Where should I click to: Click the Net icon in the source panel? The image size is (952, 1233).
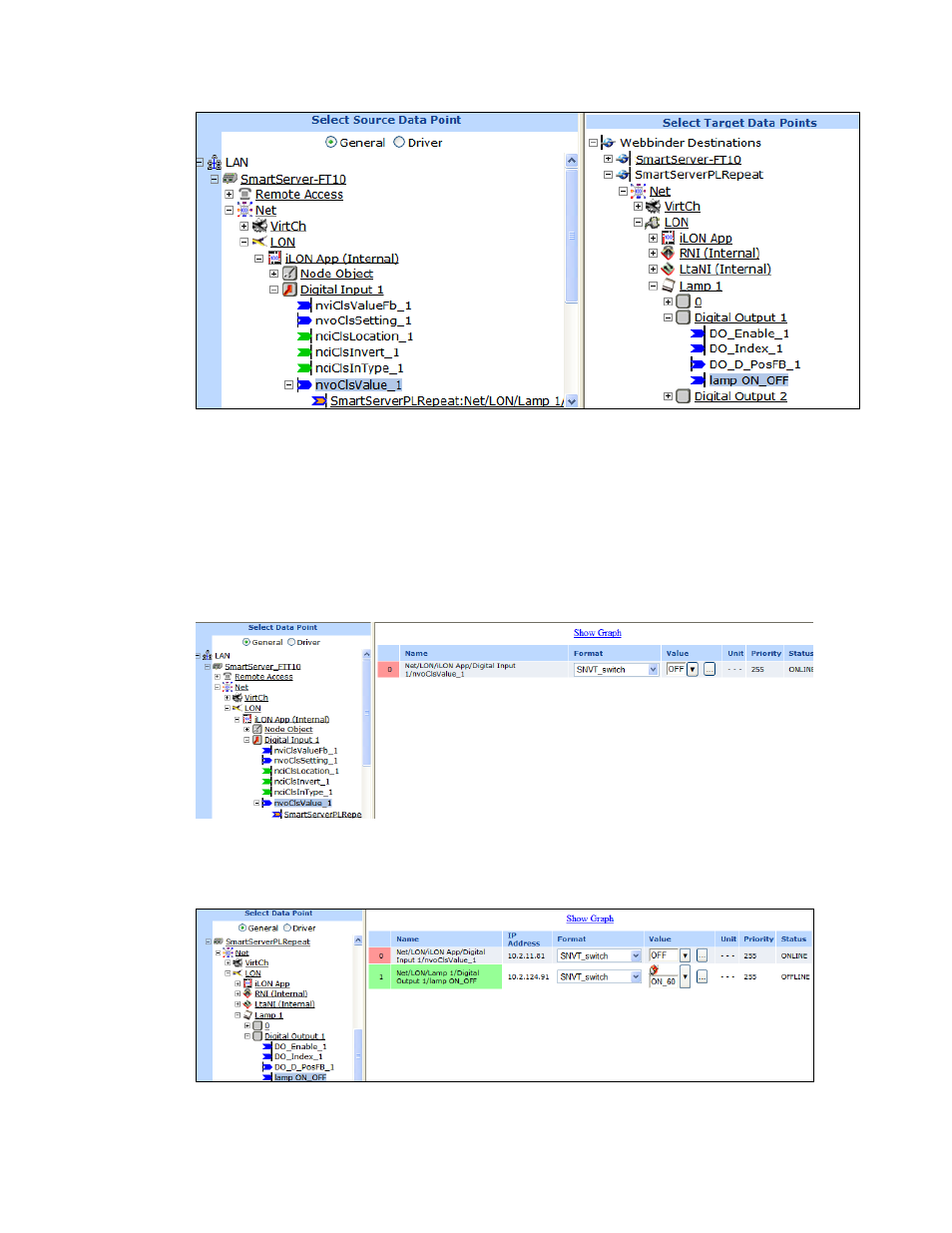tap(244, 210)
